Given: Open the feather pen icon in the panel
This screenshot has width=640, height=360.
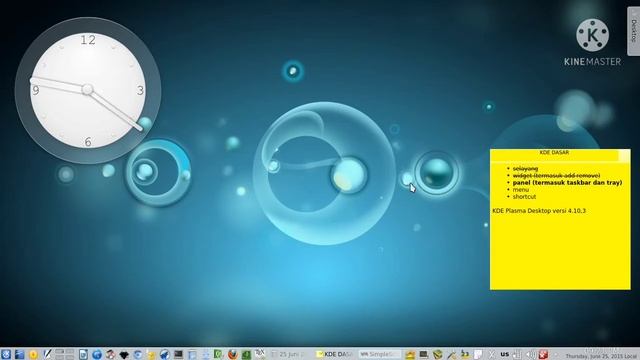Looking at the screenshot, I should [x=47, y=354].
